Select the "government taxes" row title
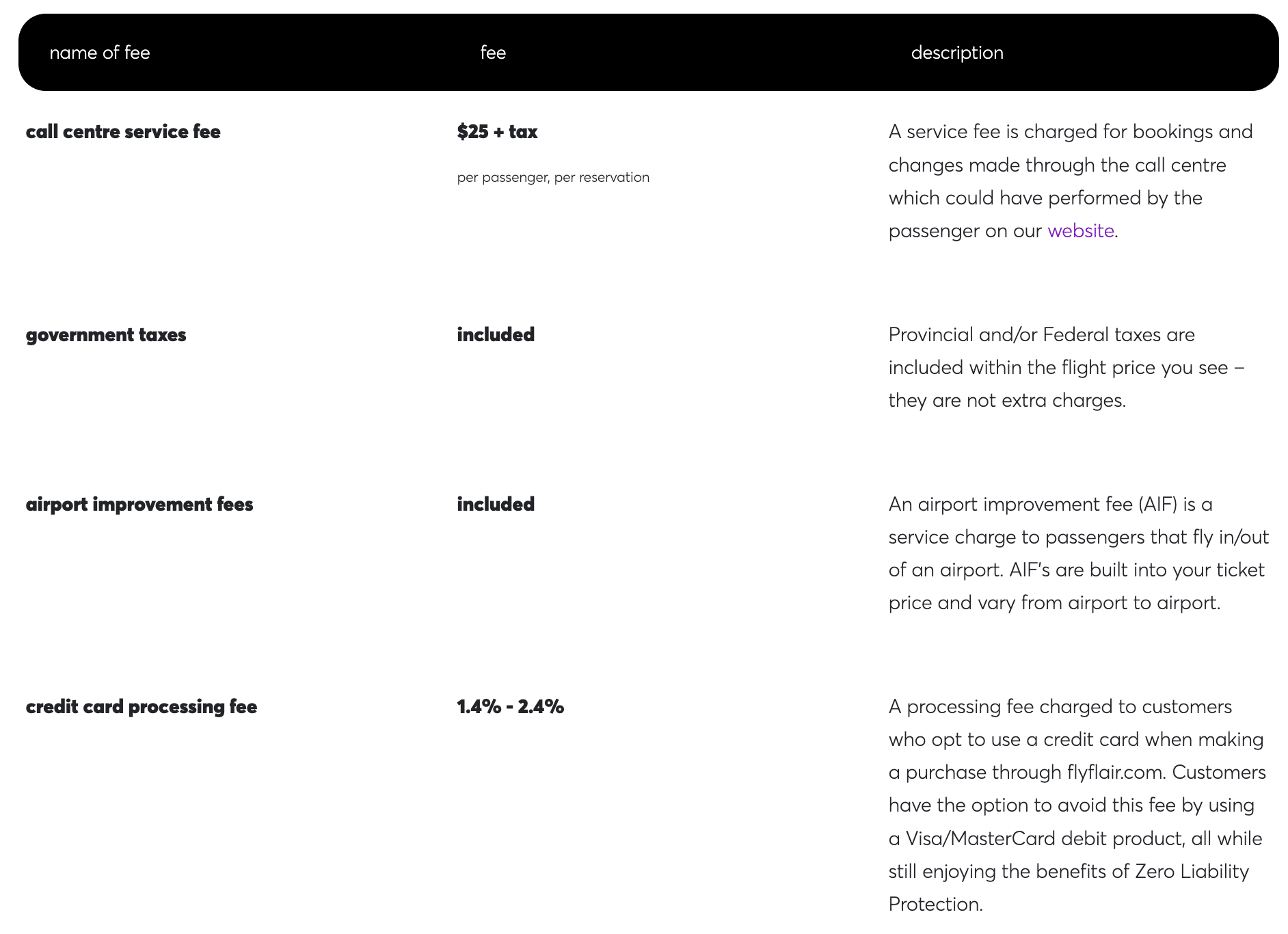The image size is (1288, 934). pyautogui.click(x=106, y=335)
